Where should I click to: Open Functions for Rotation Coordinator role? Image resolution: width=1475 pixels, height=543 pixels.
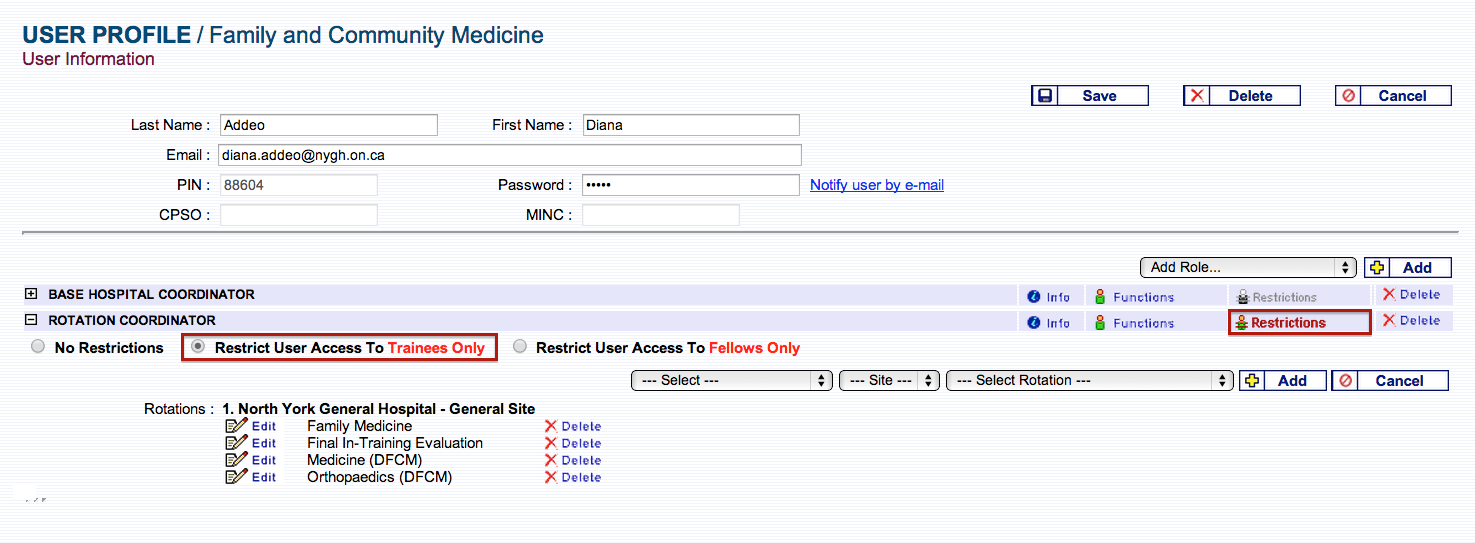tap(1134, 323)
